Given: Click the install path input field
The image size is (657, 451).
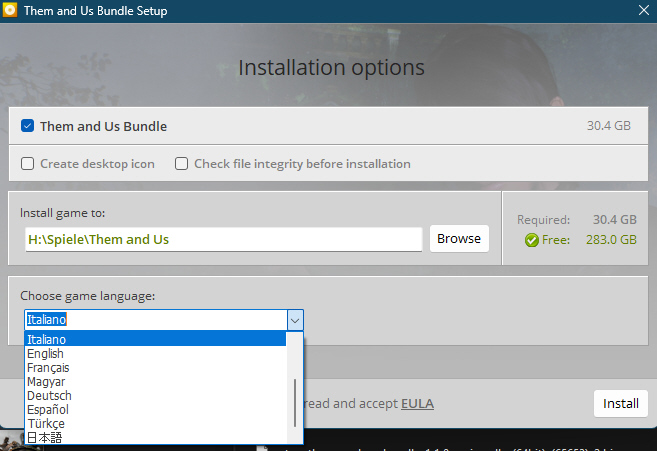Looking at the screenshot, I should (x=224, y=239).
